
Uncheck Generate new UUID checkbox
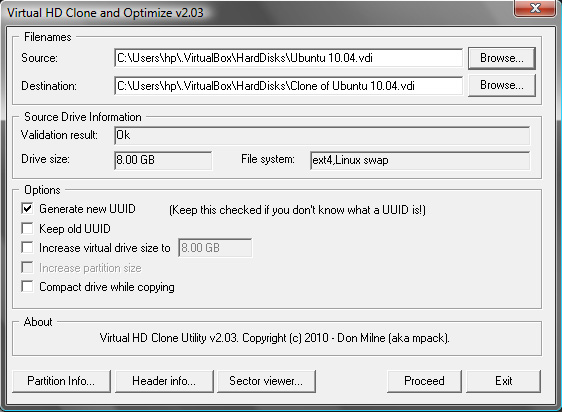(27, 208)
